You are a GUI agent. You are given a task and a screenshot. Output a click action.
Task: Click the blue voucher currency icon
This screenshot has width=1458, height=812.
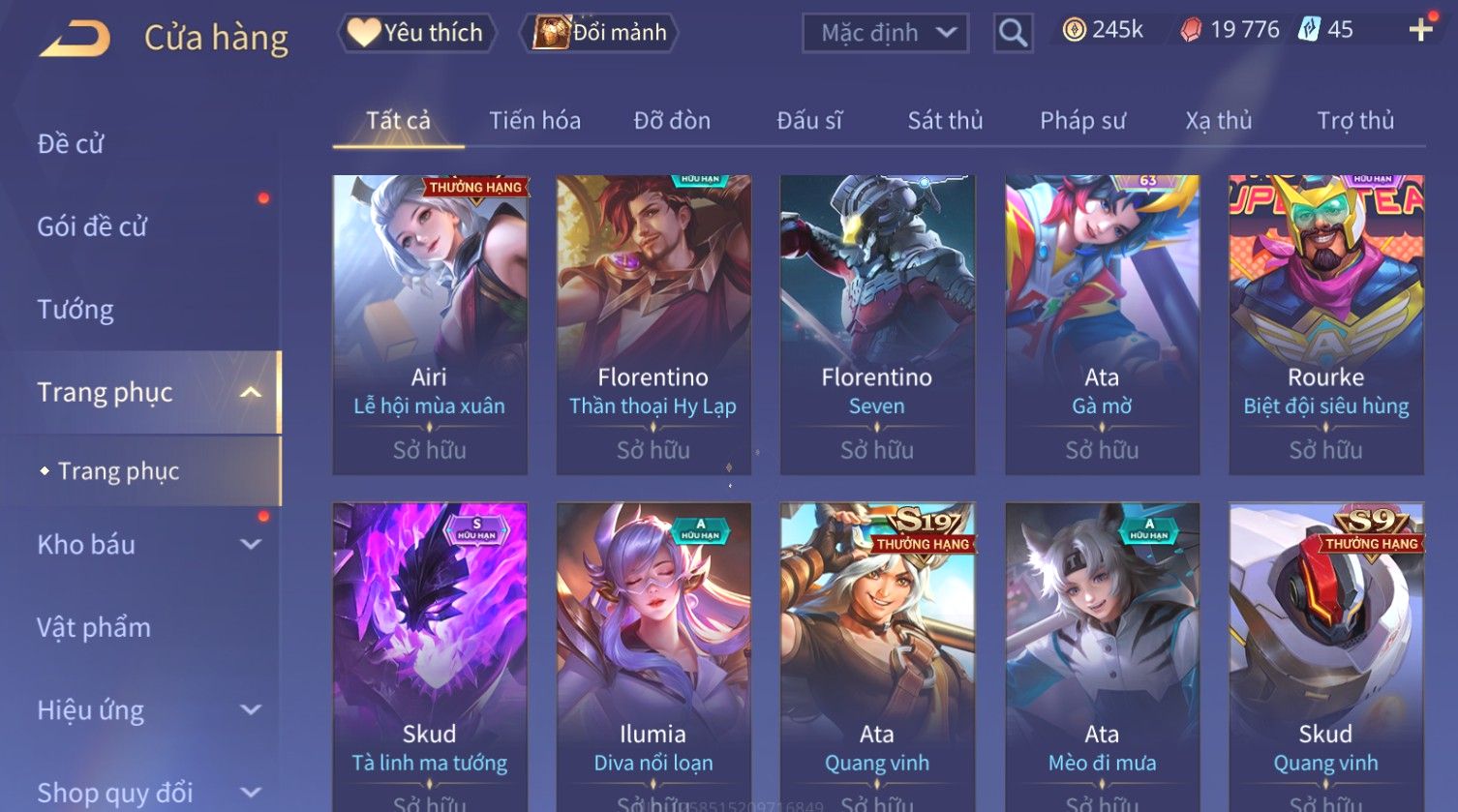pos(1309,29)
